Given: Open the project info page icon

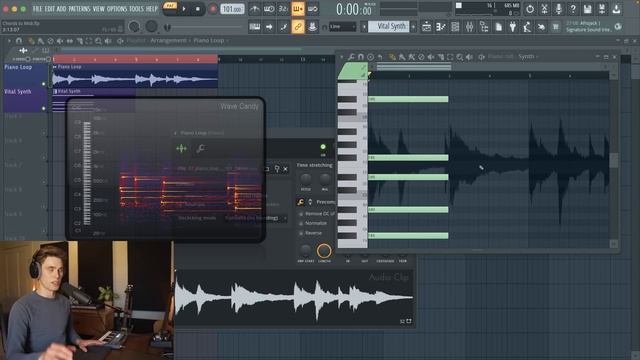Looking at the screenshot, I should pos(498,27).
